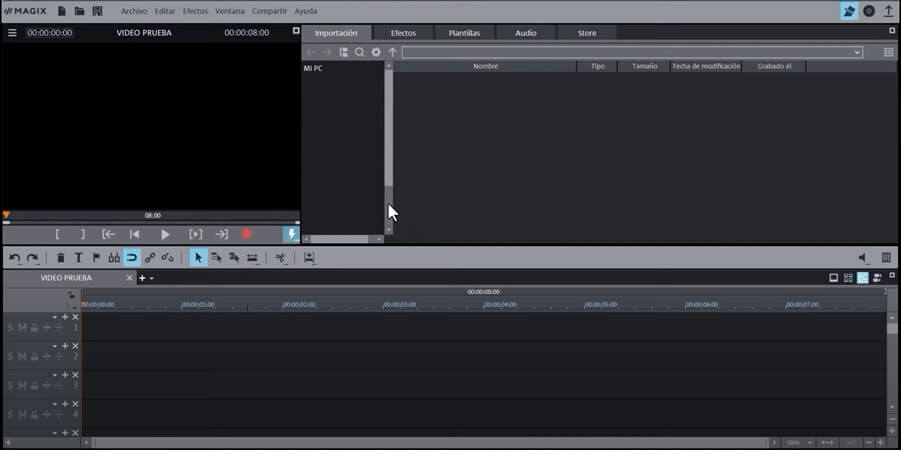The height and width of the screenshot is (450, 901).
Task: Toggle the folder tree view icon
Action: click(344, 52)
